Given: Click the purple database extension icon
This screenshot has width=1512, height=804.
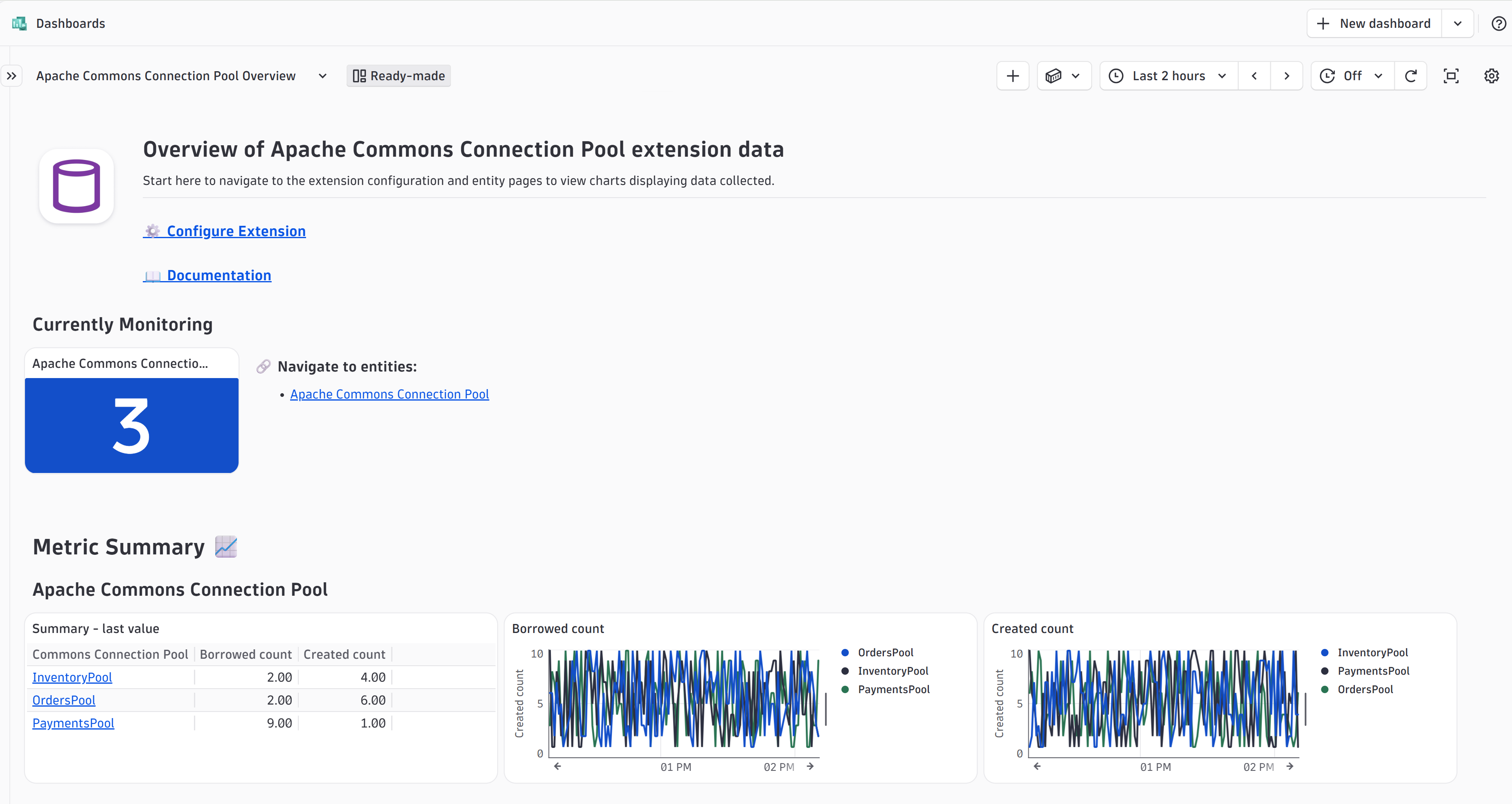Looking at the screenshot, I should (76, 186).
